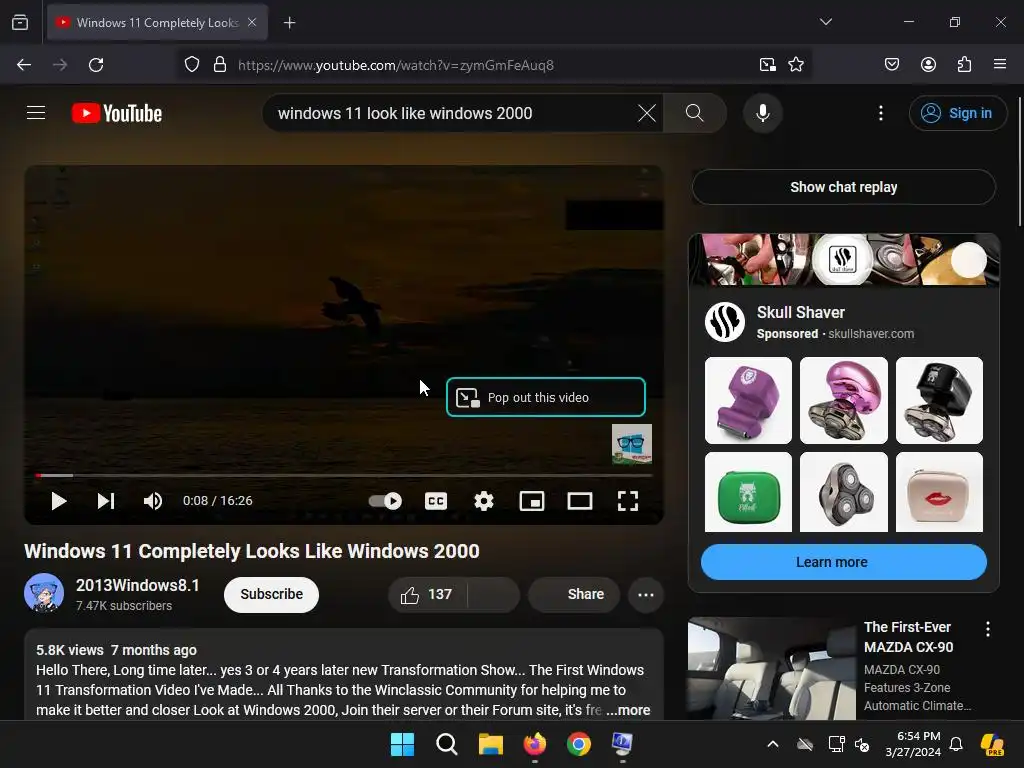Image resolution: width=1024 pixels, height=768 pixels.
Task: Turn on closed captions
Action: 436,501
